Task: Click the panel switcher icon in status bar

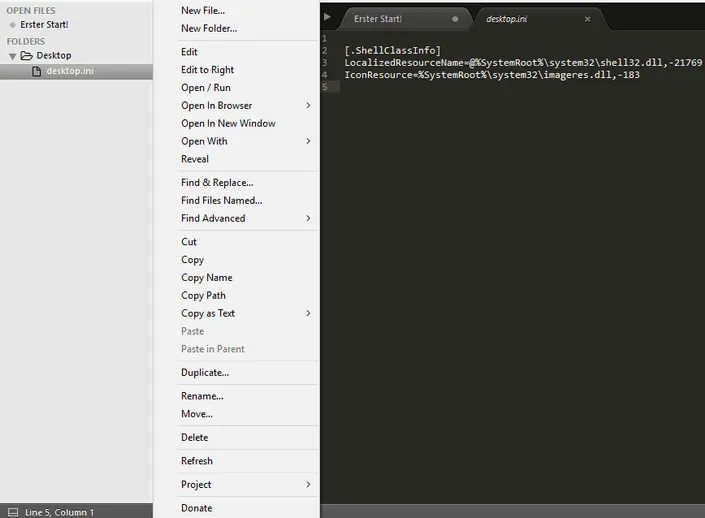Action: click(13, 512)
